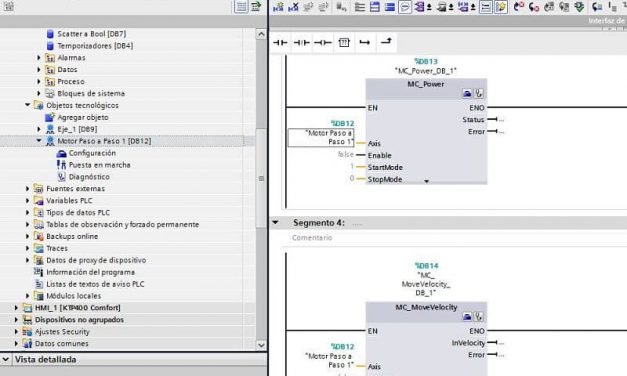Image resolution: width=627 pixels, height=376 pixels.
Task: Click the download block green arrow icon
Action: (x=579, y=6)
